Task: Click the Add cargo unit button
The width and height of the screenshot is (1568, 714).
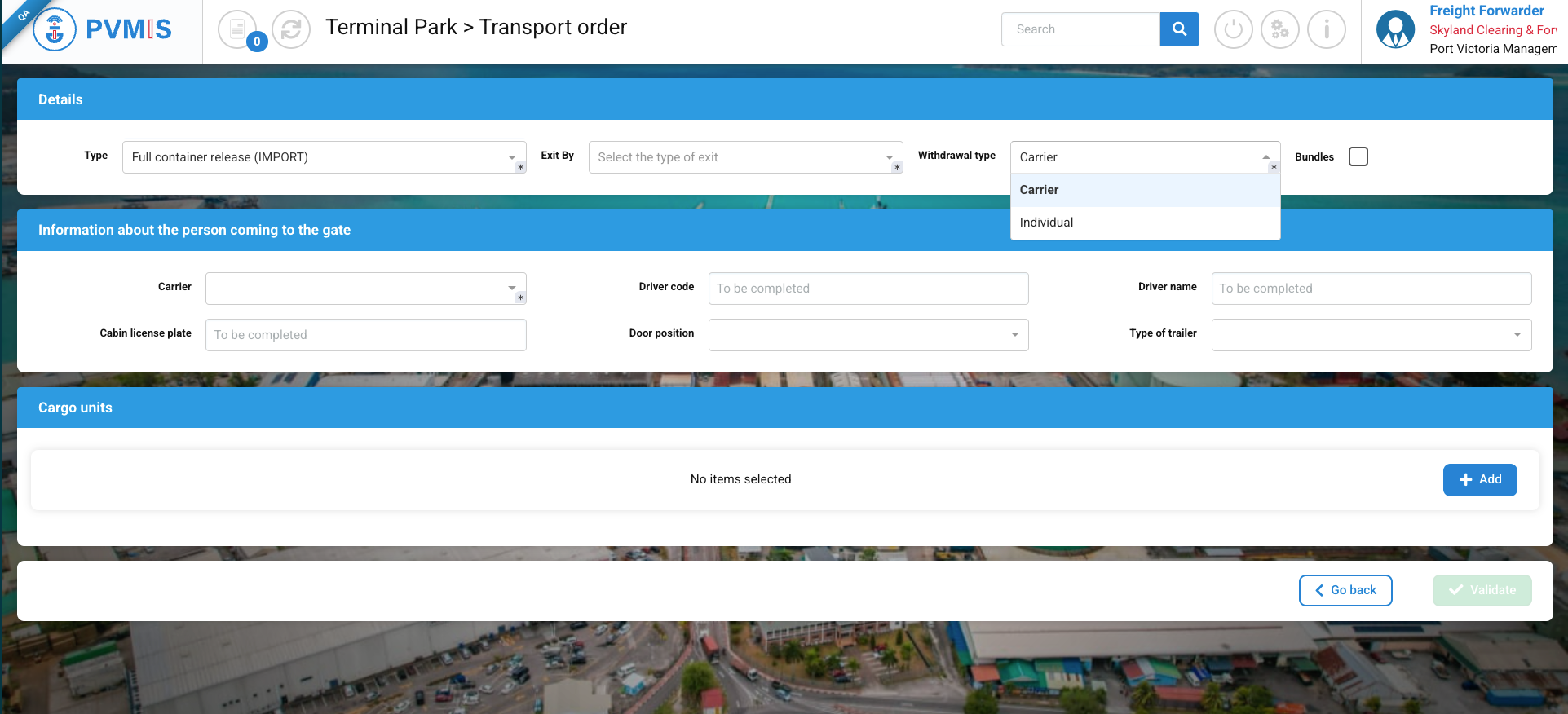Action: 1479,480
